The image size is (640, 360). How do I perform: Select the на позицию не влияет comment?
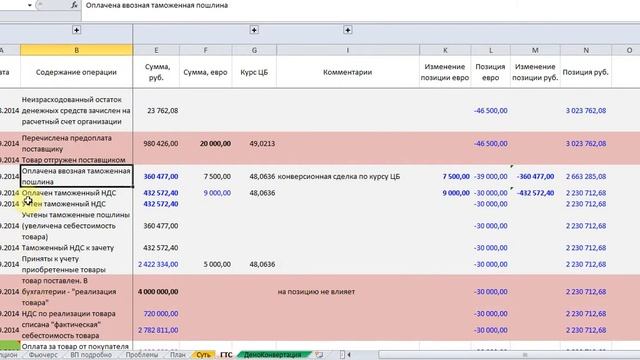(x=348, y=291)
